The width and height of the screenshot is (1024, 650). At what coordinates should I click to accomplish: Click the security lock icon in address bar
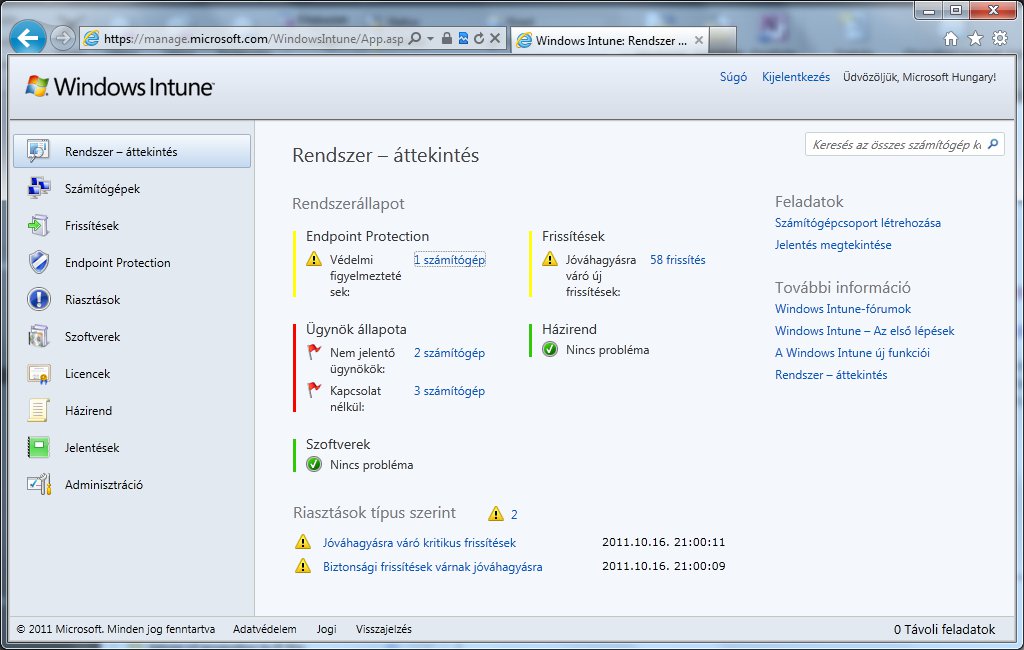click(x=447, y=39)
